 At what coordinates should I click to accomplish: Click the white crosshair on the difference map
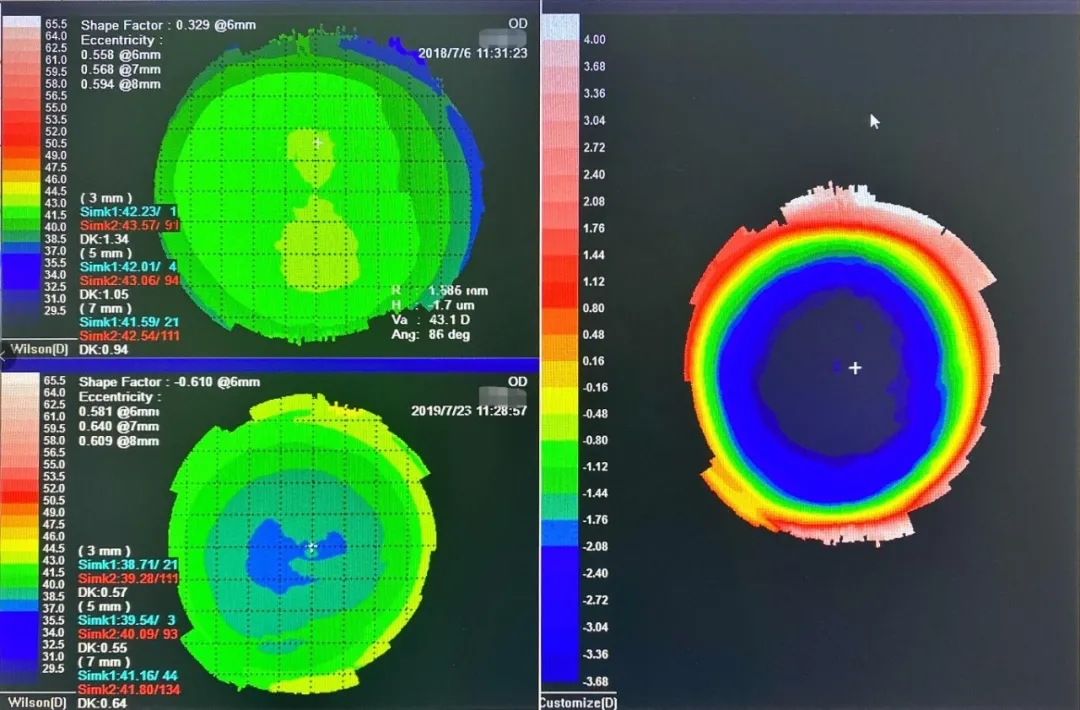click(855, 368)
